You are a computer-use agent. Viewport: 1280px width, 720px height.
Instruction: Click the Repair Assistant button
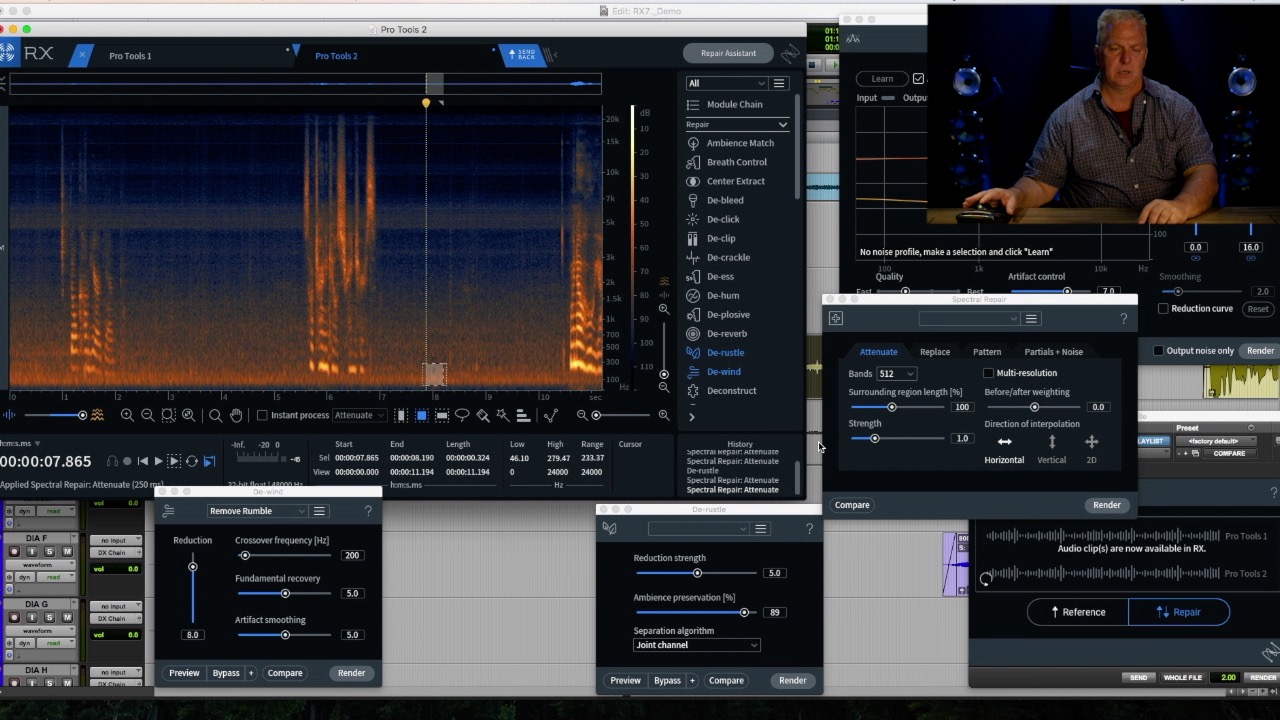pyautogui.click(x=728, y=53)
